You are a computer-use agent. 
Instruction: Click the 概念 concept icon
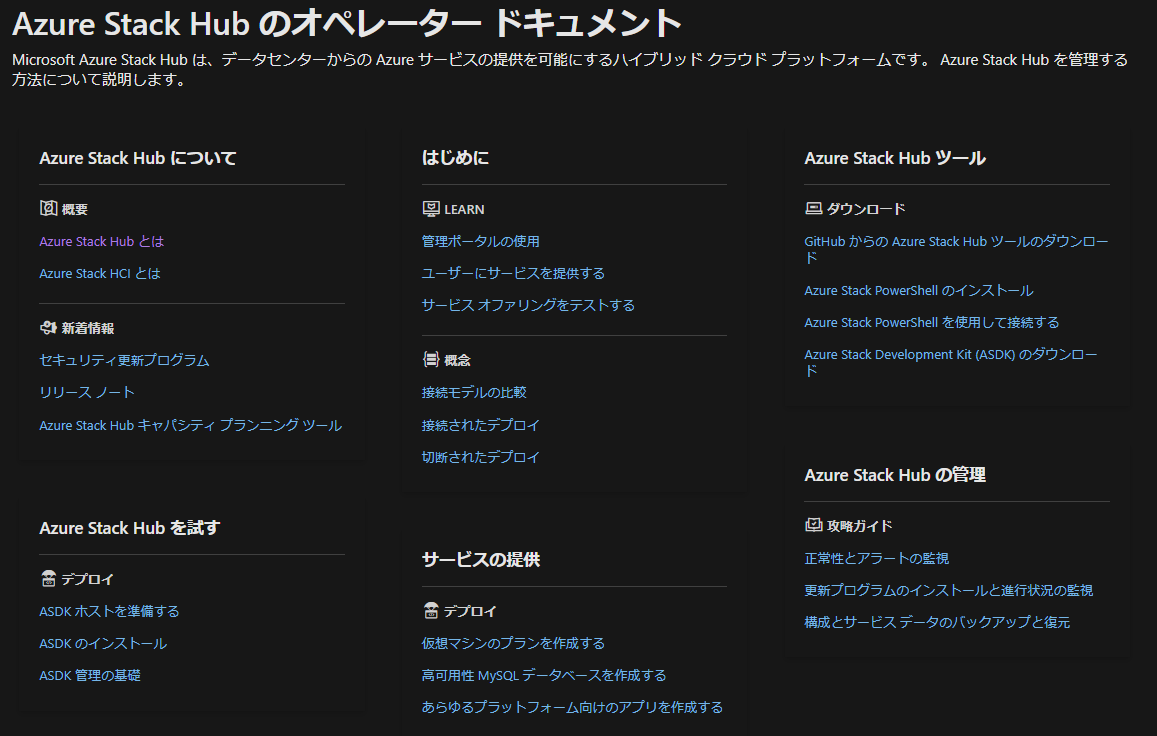click(431, 360)
